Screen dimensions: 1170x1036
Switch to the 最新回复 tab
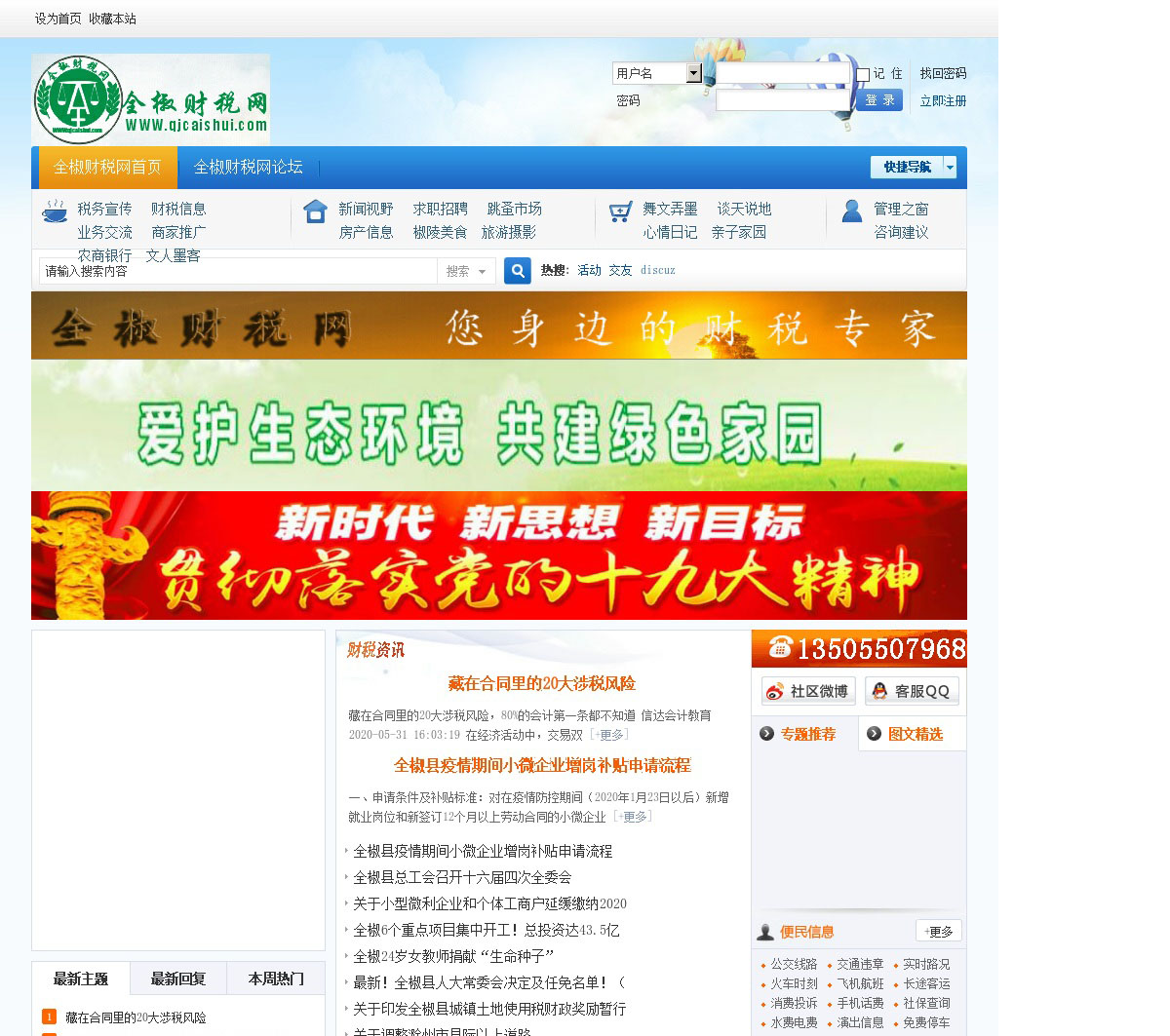[x=178, y=978]
